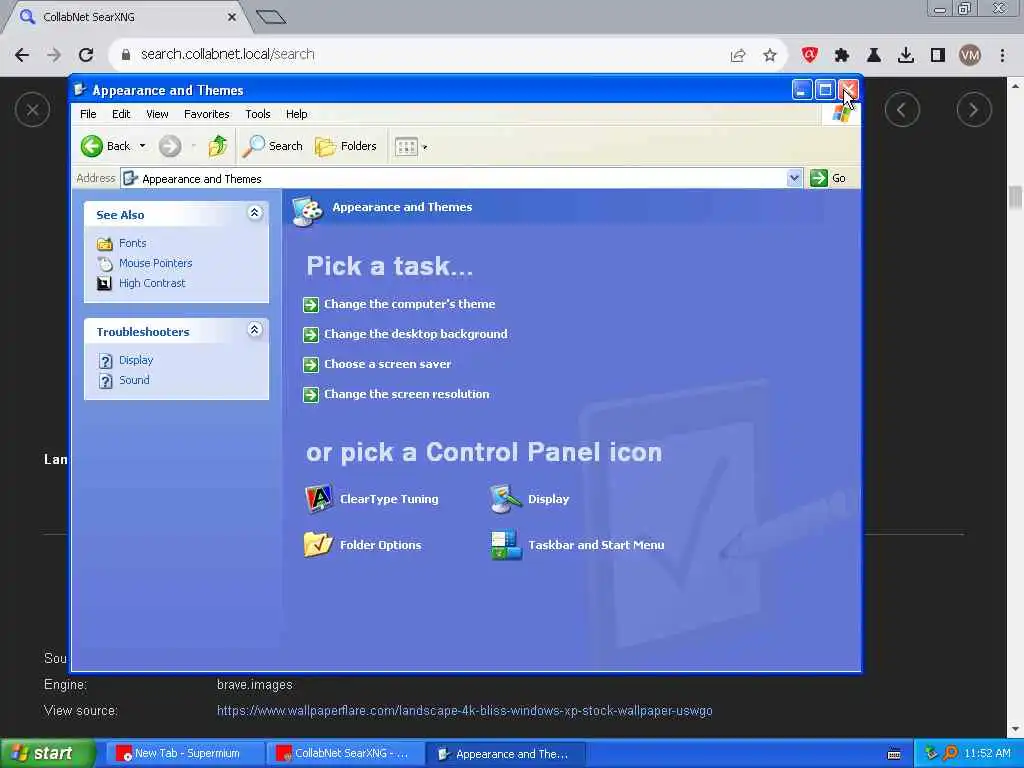Collapse the See Also panel
The width and height of the screenshot is (1024, 768).
click(x=255, y=213)
